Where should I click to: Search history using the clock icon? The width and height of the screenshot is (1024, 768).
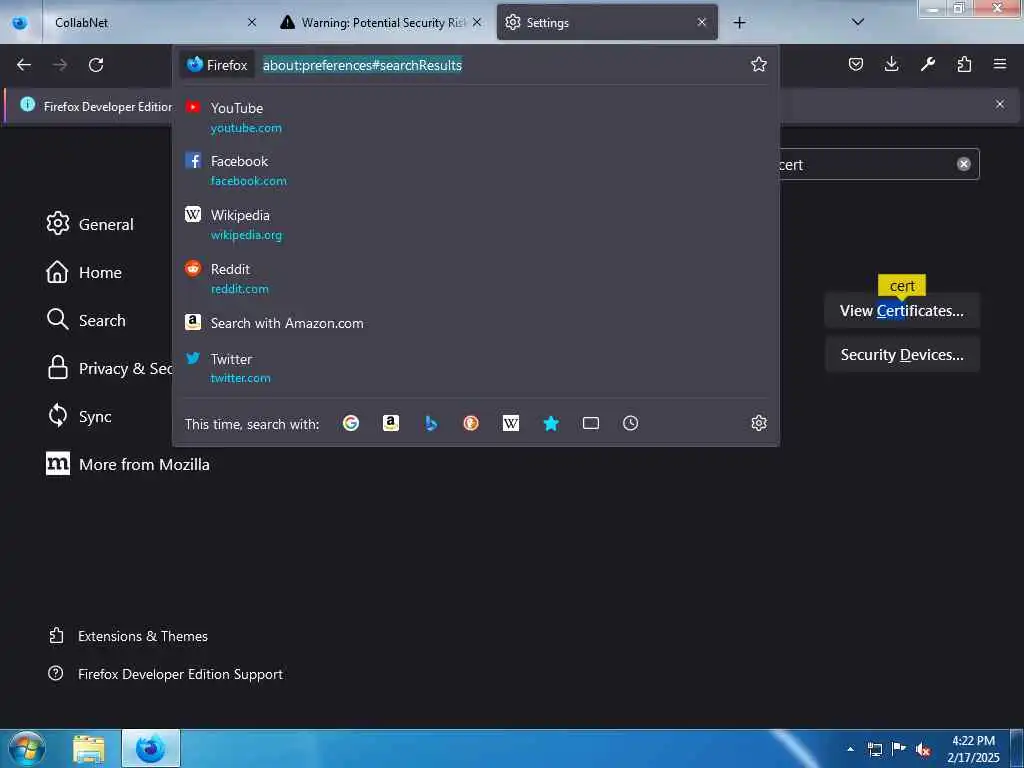[630, 423]
